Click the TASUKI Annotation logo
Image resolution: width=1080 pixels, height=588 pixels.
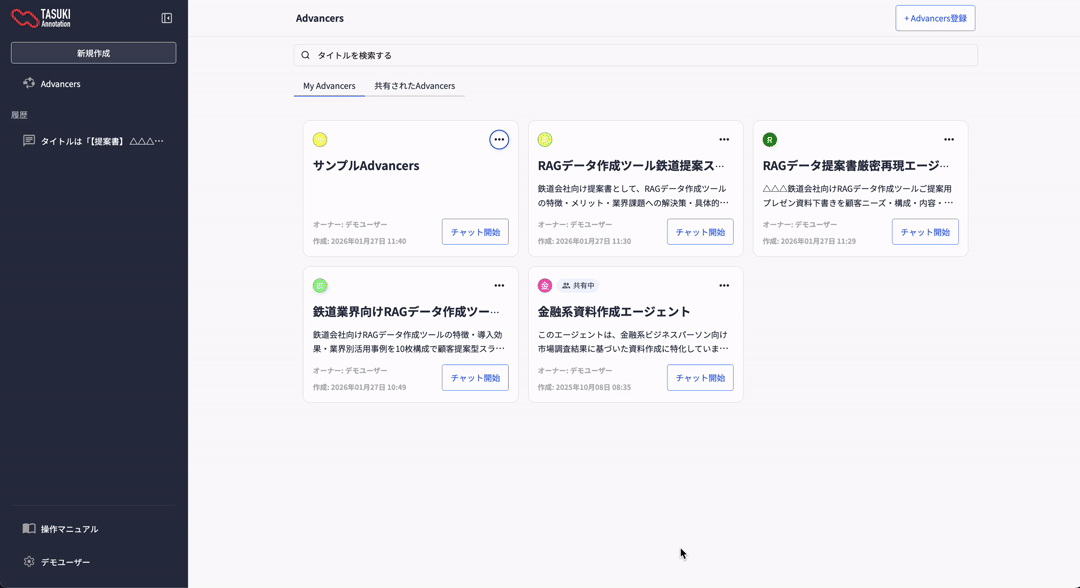[41, 18]
